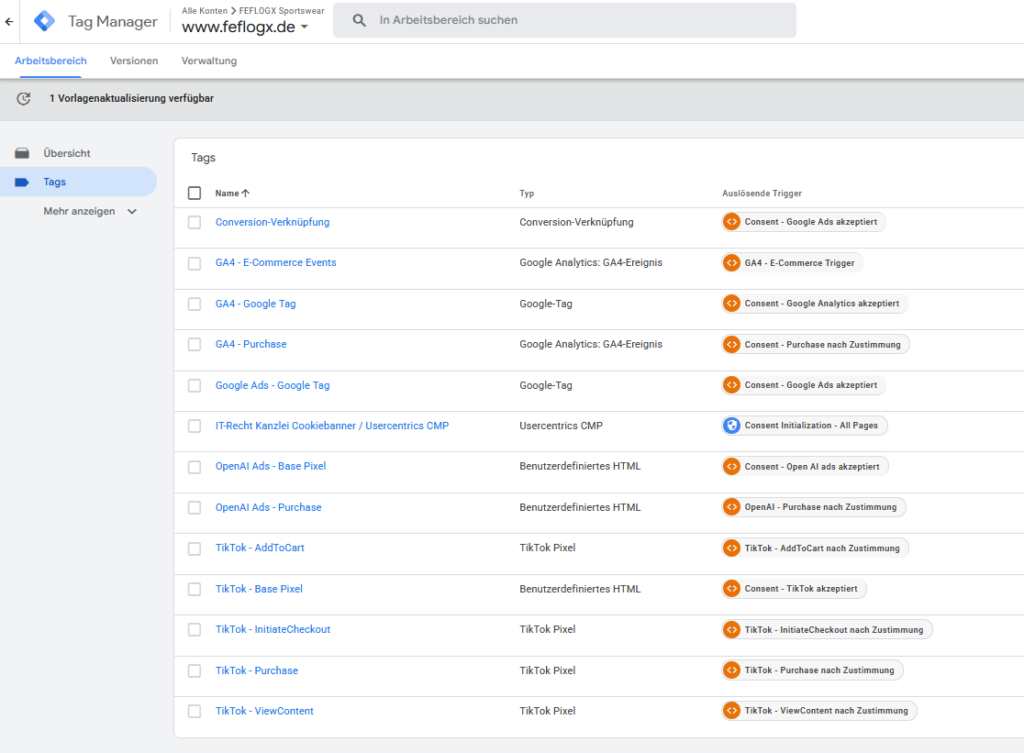1024x753 pixels.
Task: Check the TikTok - ViewContent checkbox
Action: tap(195, 711)
